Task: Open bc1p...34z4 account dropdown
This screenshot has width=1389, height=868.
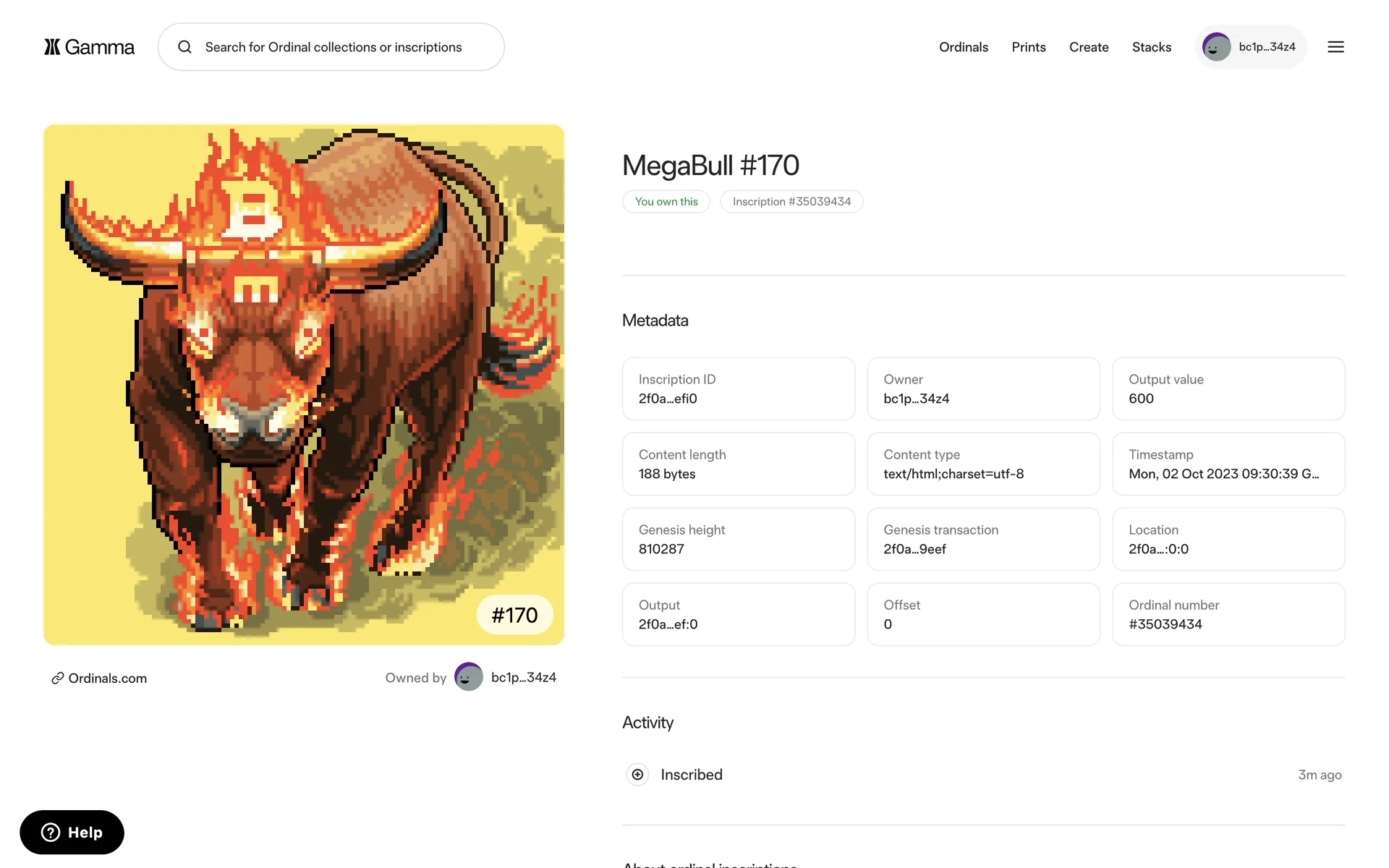Action: (1251, 47)
